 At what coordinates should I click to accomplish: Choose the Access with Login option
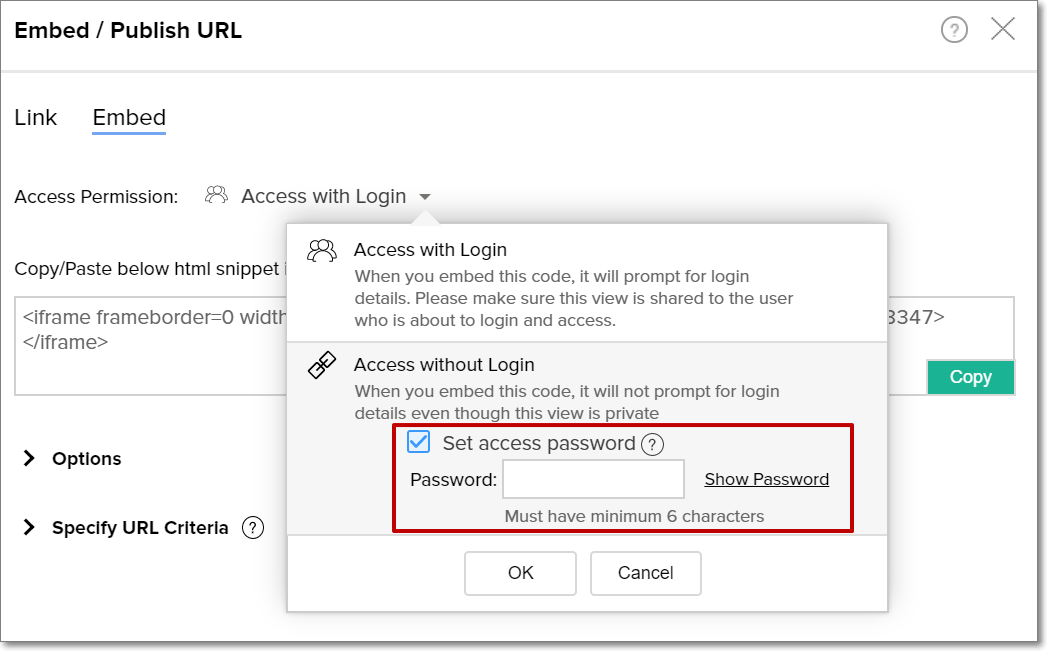coord(430,250)
